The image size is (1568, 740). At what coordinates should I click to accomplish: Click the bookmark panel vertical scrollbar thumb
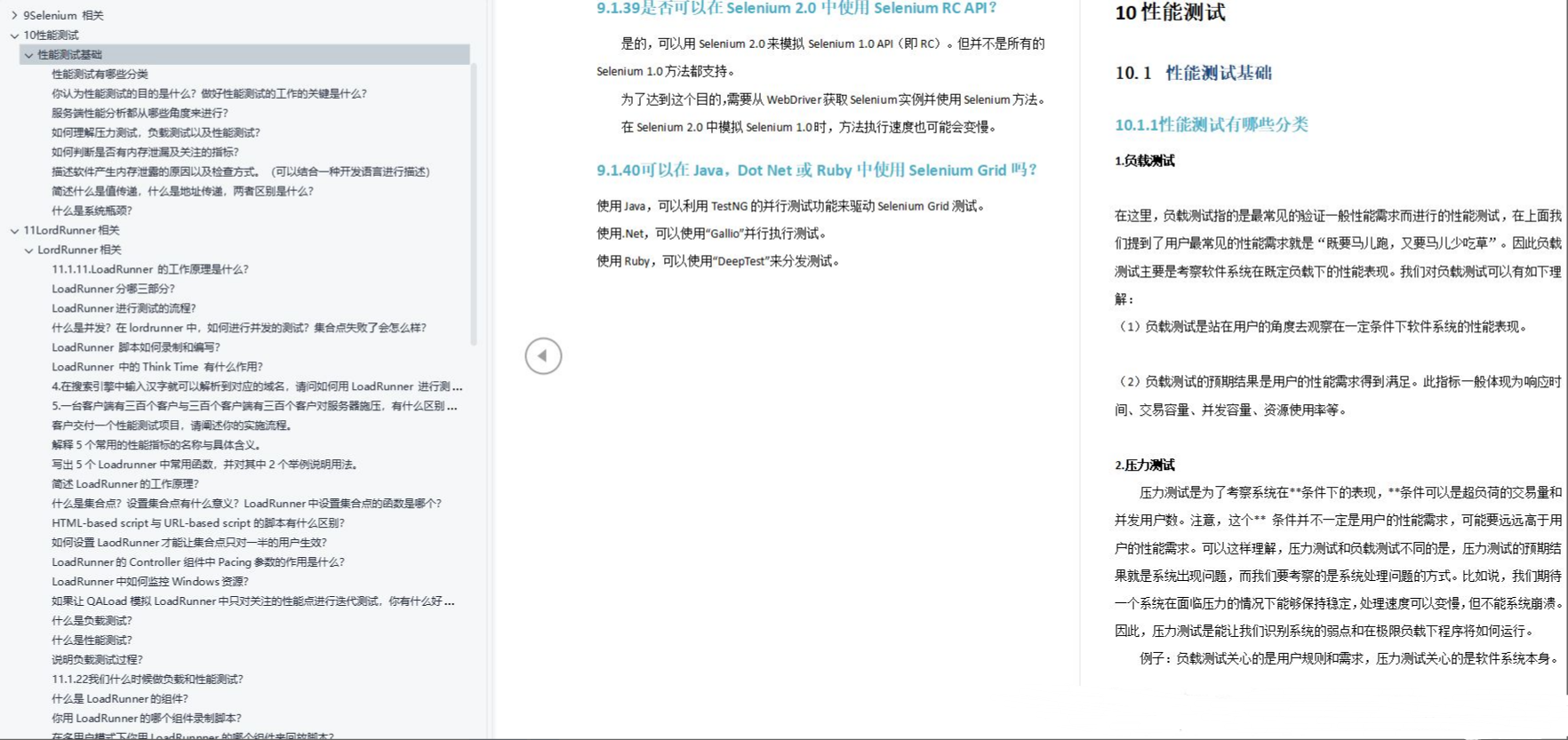click(474, 203)
